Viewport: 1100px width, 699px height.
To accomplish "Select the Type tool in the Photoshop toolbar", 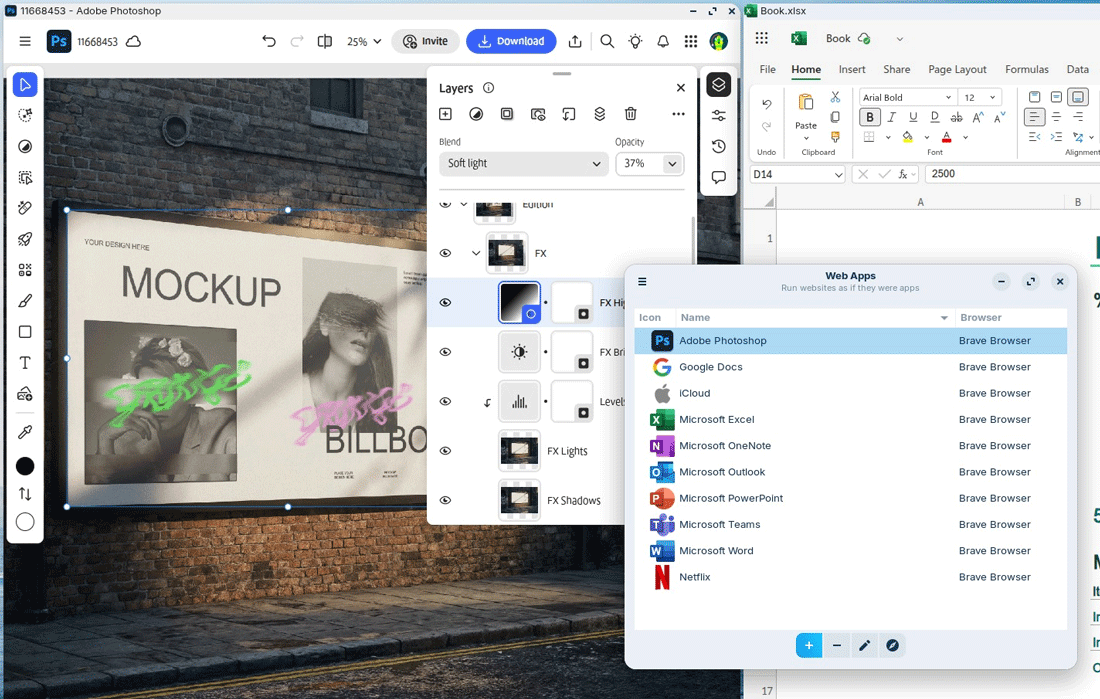I will click(x=25, y=363).
